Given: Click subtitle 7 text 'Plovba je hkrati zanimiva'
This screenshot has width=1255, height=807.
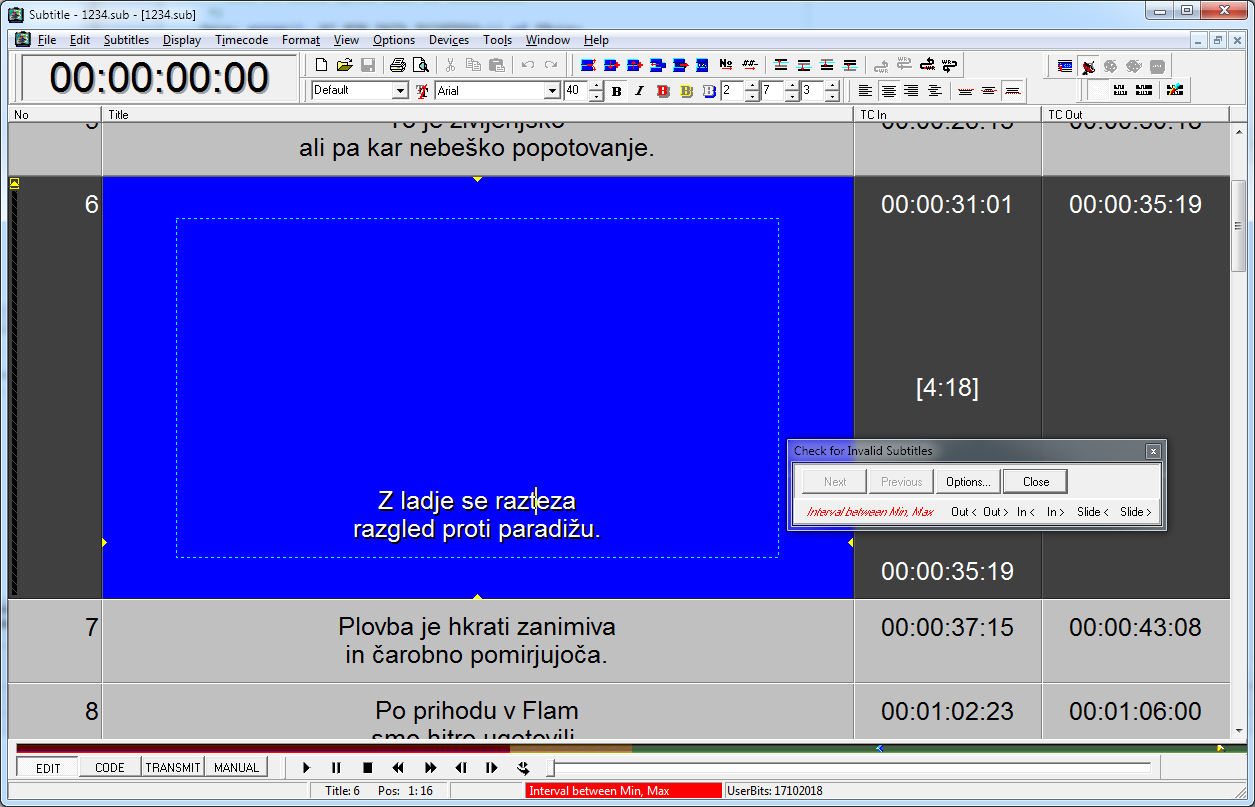Looking at the screenshot, I should 477,627.
